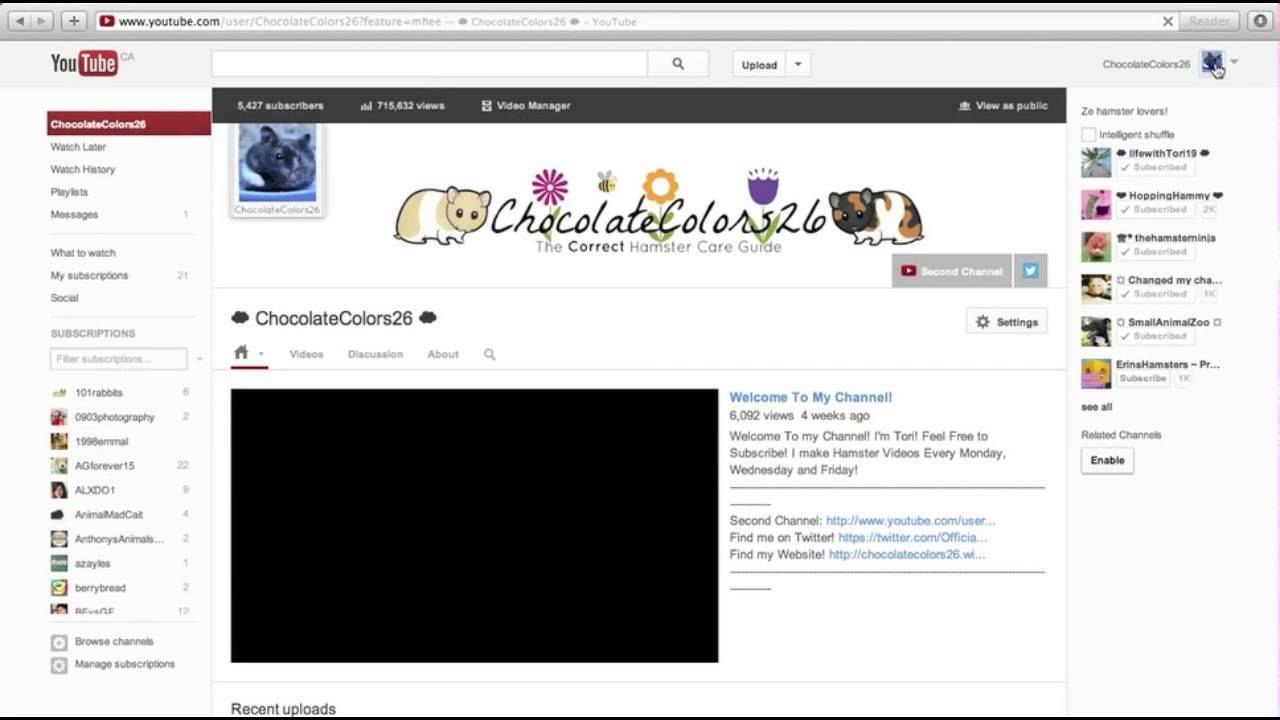Open the Upload dropdown arrow
The height and width of the screenshot is (720, 1280).
(798, 65)
